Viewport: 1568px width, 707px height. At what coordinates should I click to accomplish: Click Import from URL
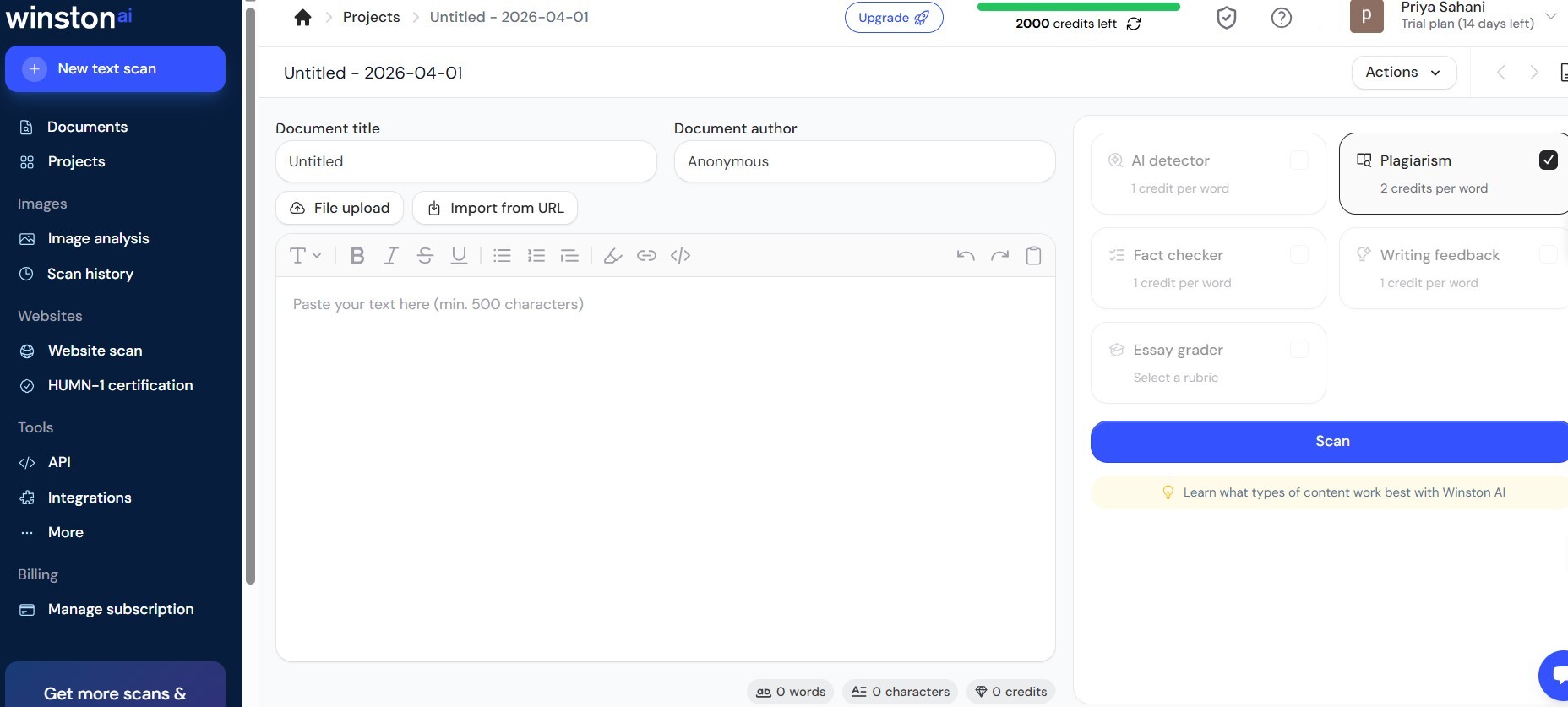click(x=495, y=208)
